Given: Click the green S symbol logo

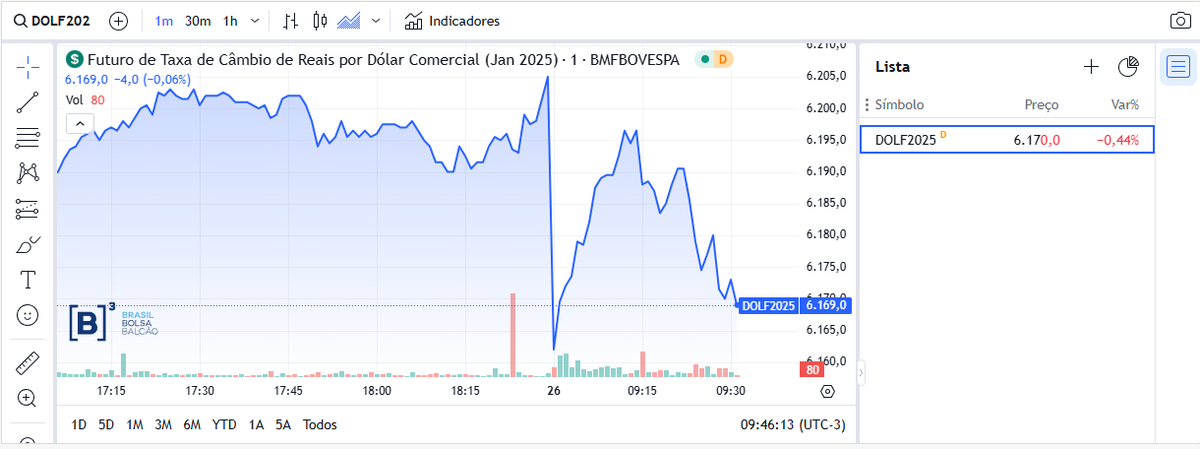Looking at the screenshot, I should point(74,60).
